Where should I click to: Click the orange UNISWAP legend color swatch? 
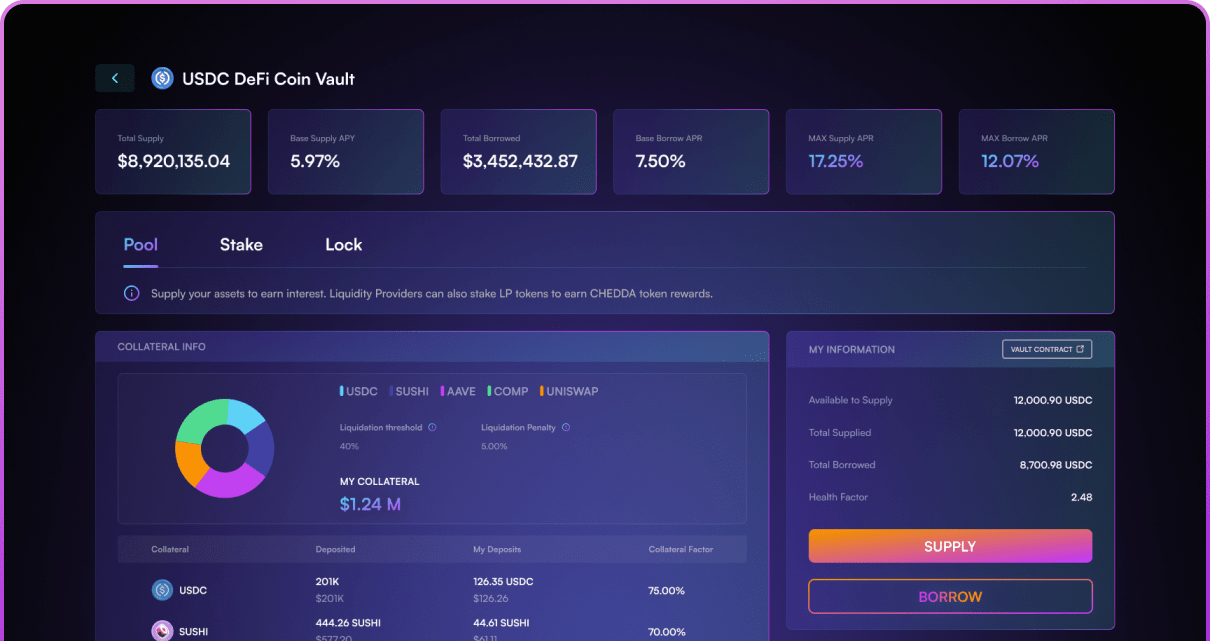pyautogui.click(x=542, y=391)
